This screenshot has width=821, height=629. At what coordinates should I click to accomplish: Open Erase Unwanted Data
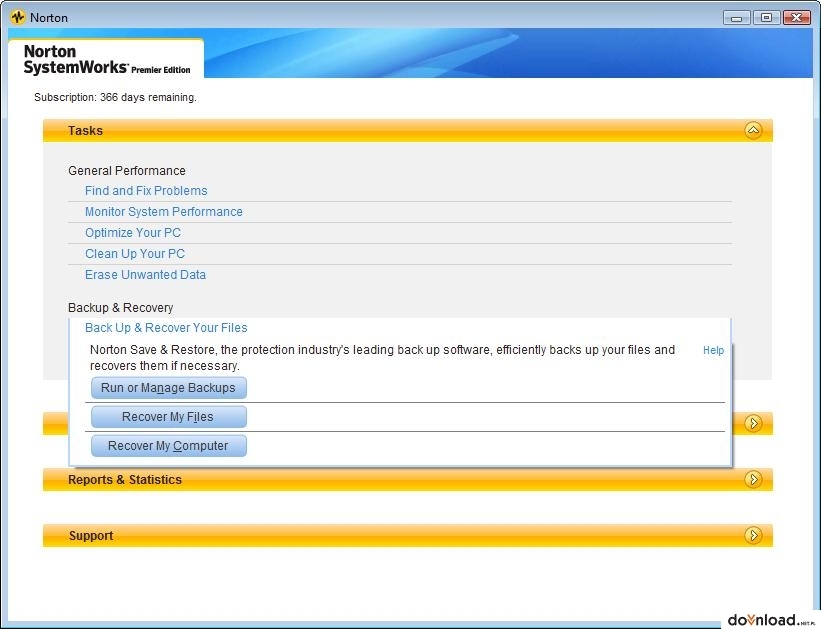coord(146,274)
